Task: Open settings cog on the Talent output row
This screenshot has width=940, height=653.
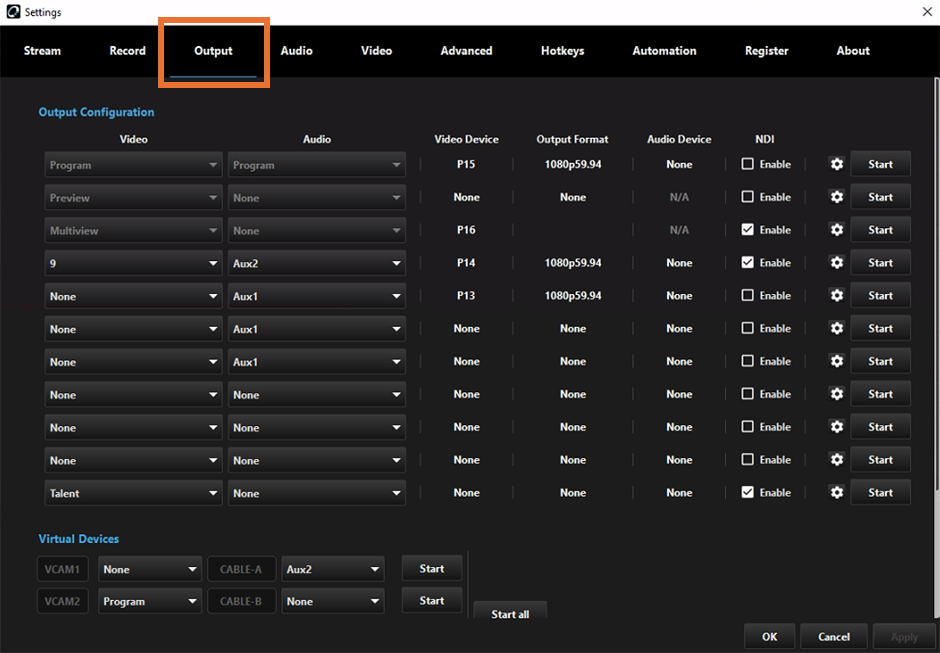Action: [836, 492]
